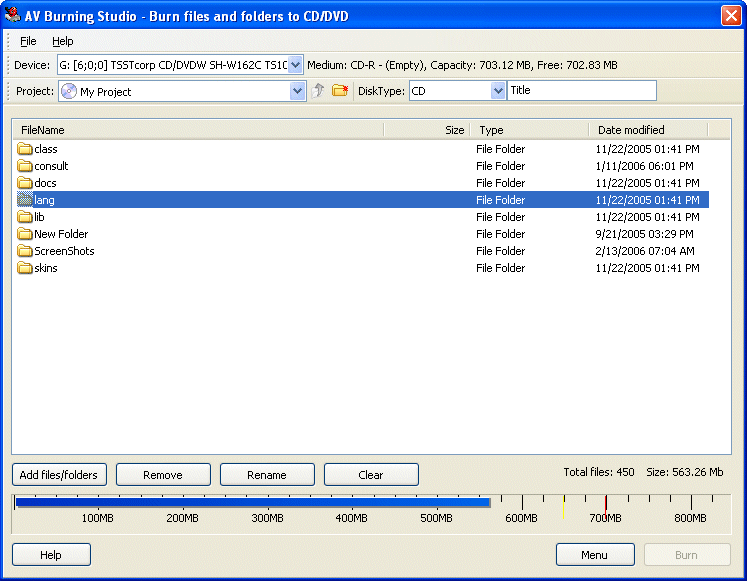Click the skins folder icon

click(25, 268)
